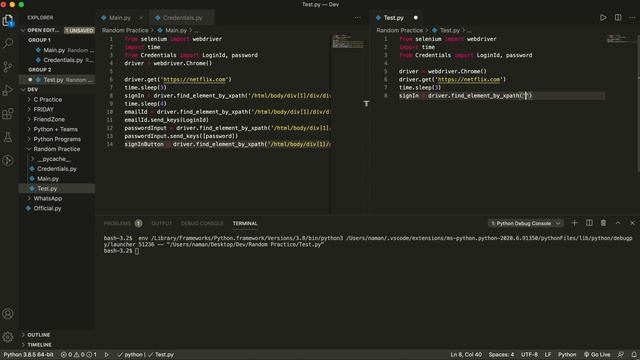Open netflix.com link in Main.py editor
Viewport: 640px width, 360px height.
(x=194, y=80)
